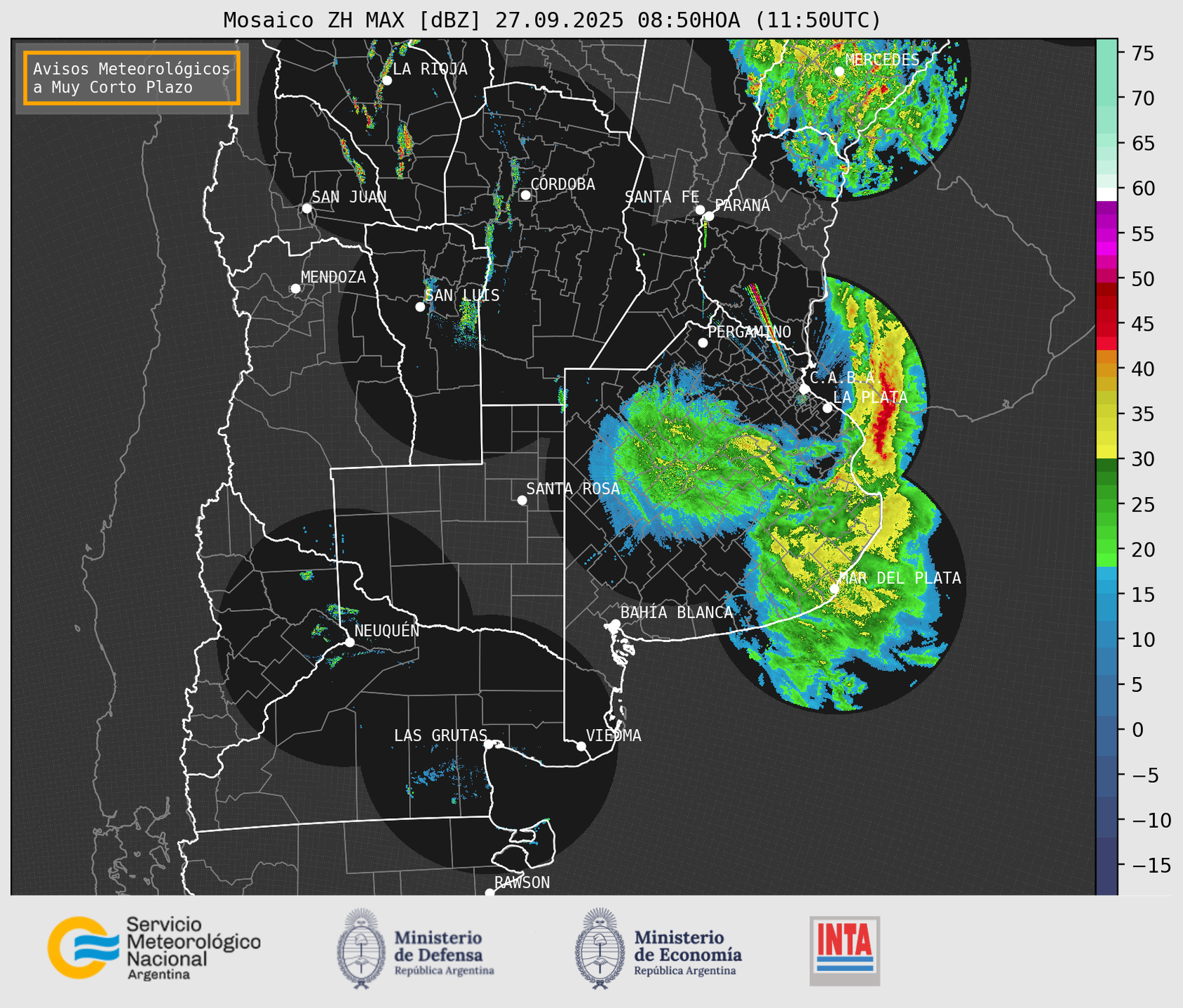Viewport: 1183px width, 1008px height.
Task: Click the Avisos Meteorológicos a Muy Corto Plazo box
Action: coord(132,78)
